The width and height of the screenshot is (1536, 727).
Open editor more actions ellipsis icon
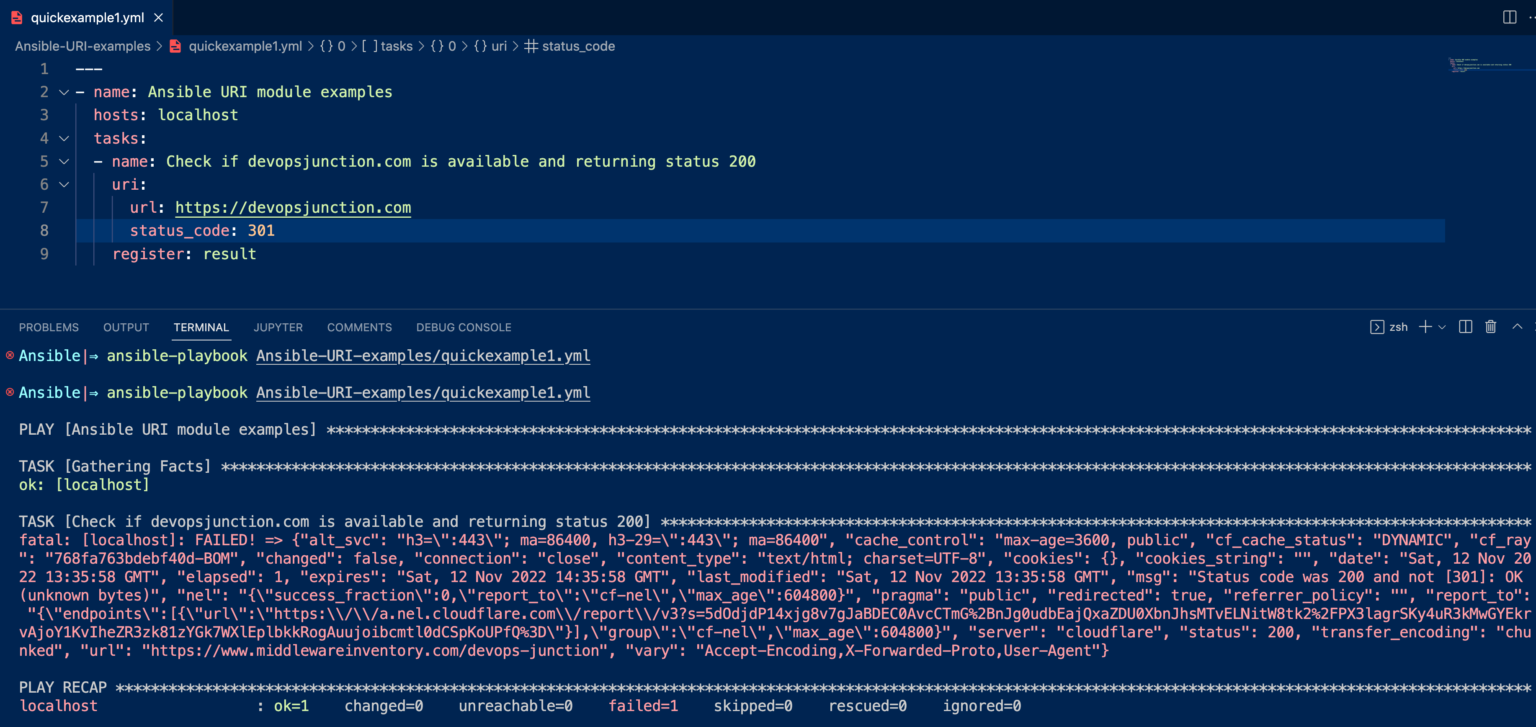click(1532, 17)
